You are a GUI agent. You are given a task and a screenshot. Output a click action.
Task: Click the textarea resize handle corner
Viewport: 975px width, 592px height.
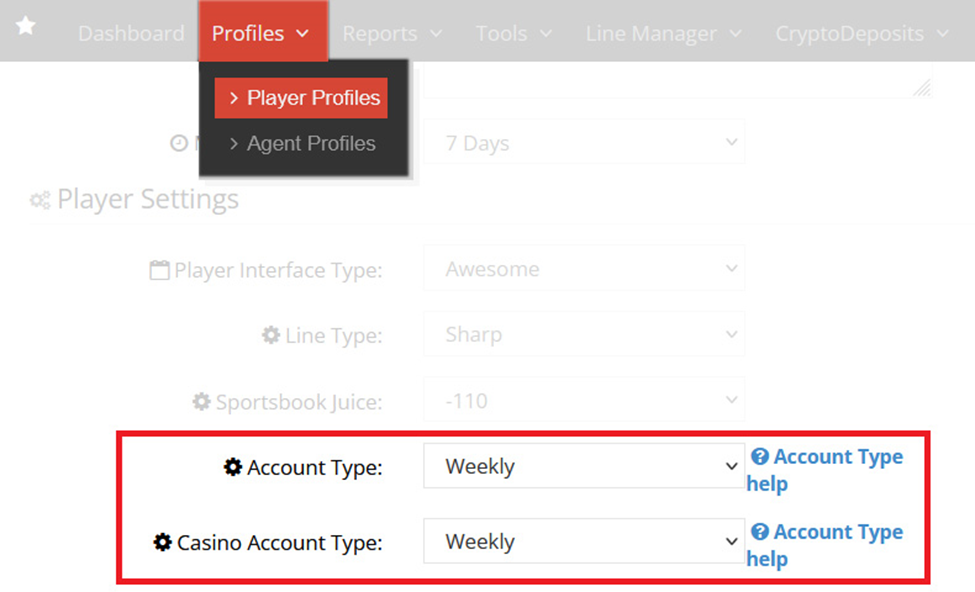pos(922,88)
